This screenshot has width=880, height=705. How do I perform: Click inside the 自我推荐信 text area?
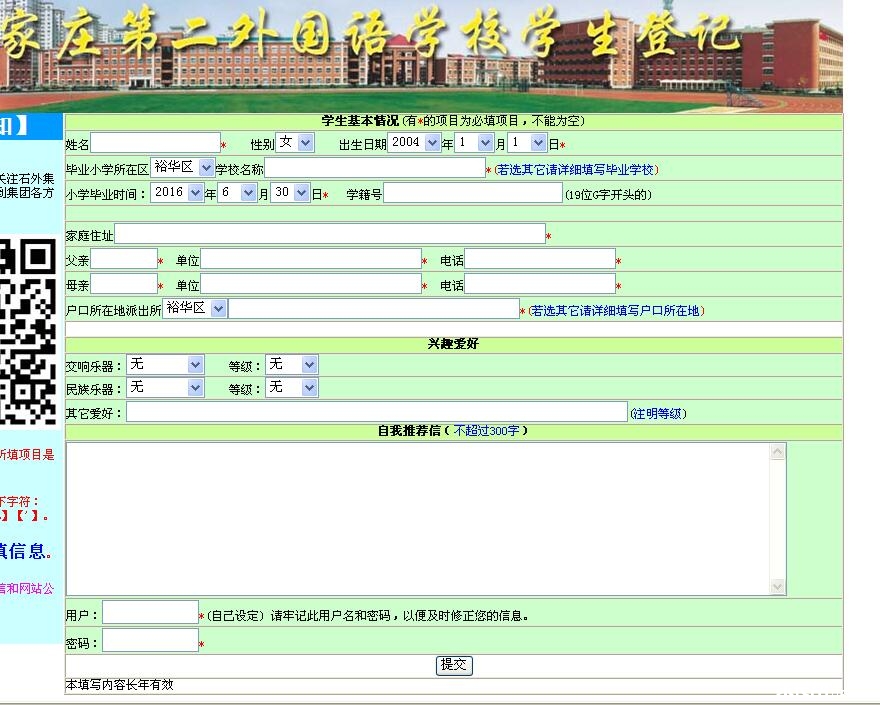click(x=418, y=518)
